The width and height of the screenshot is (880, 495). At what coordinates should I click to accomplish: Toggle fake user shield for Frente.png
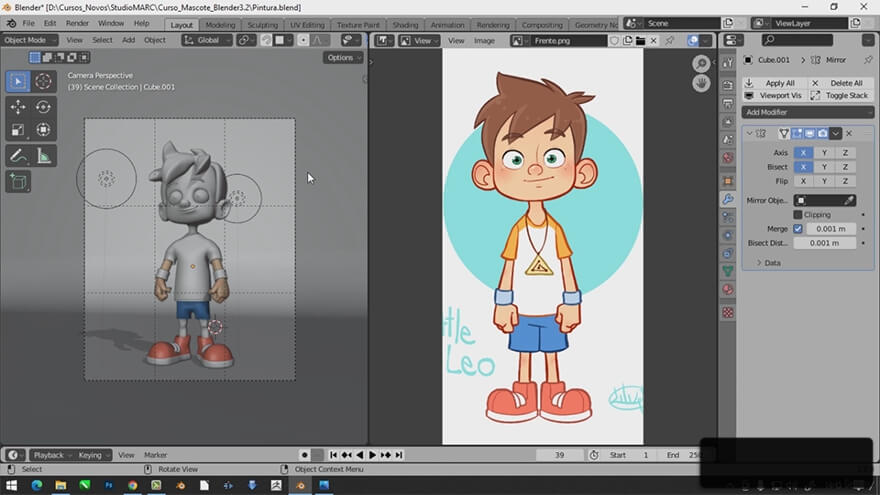click(x=615, y=40)
